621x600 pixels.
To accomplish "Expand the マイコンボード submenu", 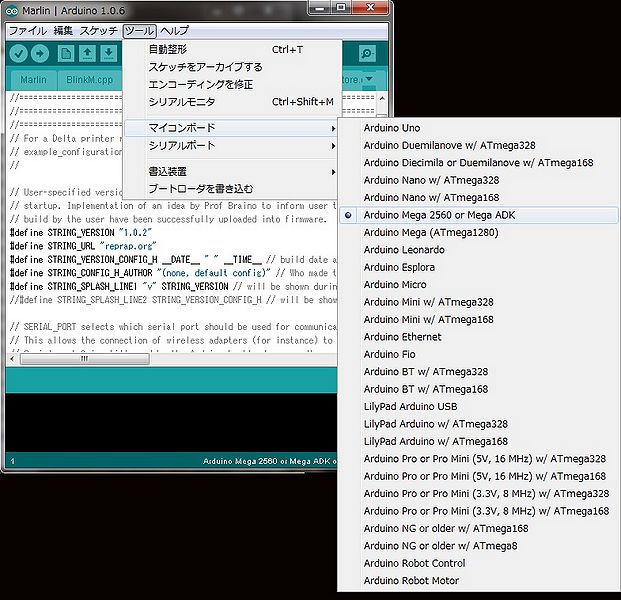I will pos(231,128).
